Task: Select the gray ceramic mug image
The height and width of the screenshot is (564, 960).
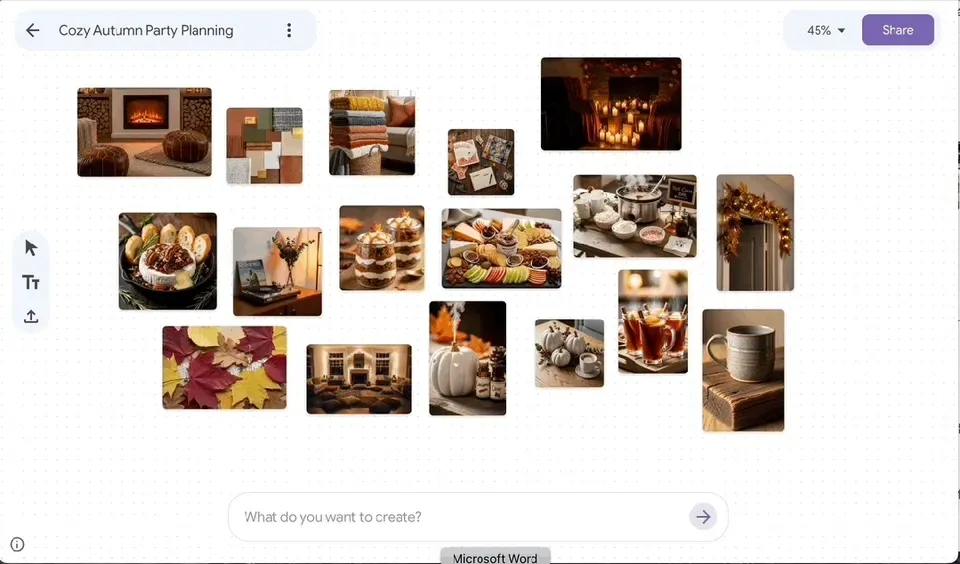Action: pyautogui.click(x=743, y=370)
